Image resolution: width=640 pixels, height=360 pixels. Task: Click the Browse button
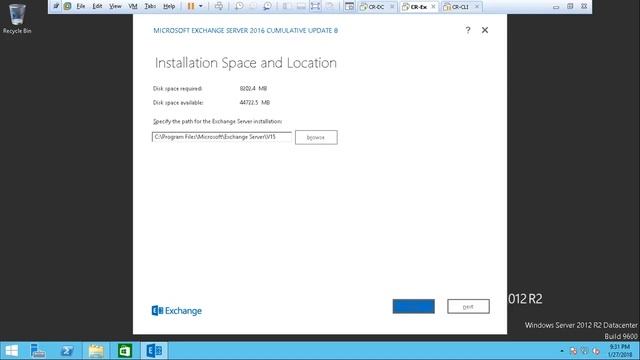(x=316, y=137)
